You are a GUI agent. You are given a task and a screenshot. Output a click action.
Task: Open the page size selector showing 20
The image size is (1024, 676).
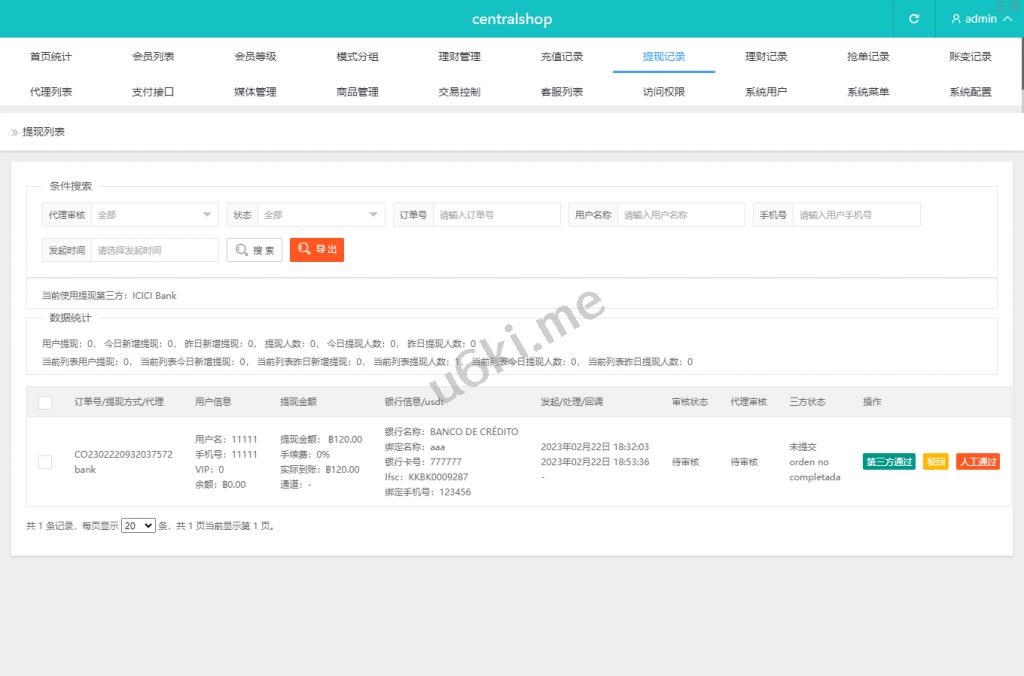[x=138, y=525]
